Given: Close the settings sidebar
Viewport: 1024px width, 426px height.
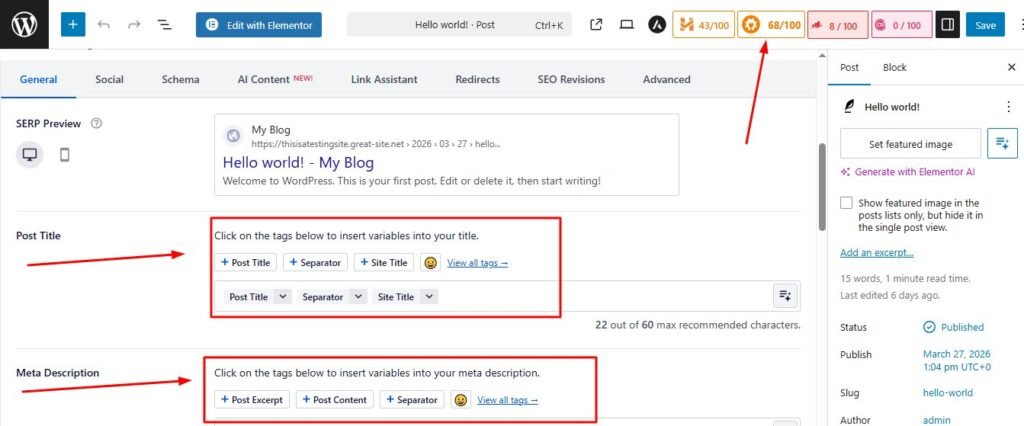Looking at the screenshot, I should [1012, 67].
